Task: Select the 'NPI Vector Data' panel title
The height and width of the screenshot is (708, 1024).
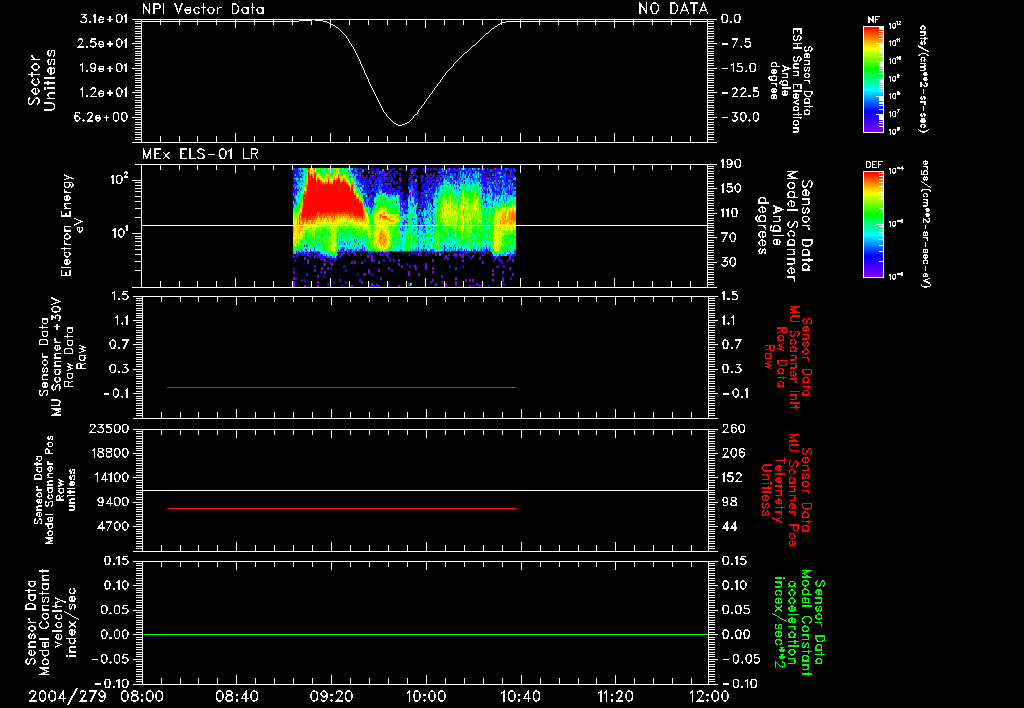Action: (203, 9)
